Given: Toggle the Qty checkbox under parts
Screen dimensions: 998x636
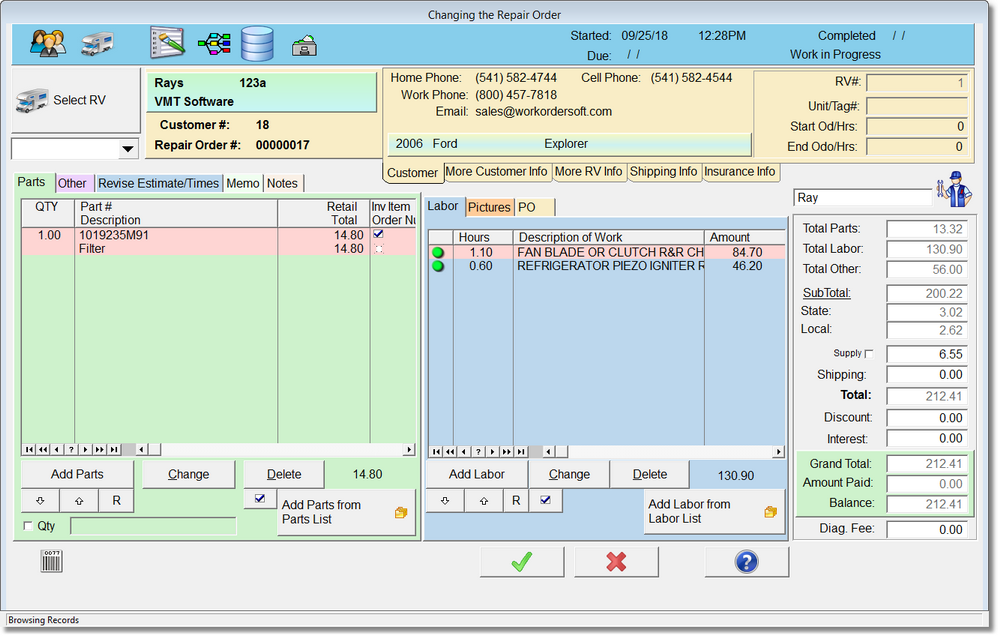Looking at the screenshot, I should click(28, 526).
